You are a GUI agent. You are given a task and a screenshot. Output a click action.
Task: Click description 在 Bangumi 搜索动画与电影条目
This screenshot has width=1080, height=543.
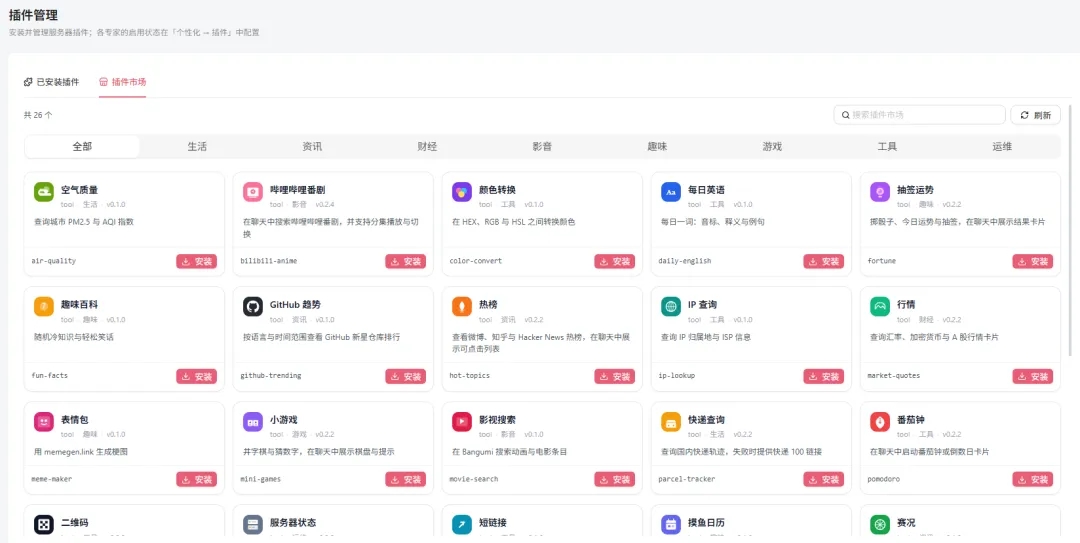(x=509, y=452)
